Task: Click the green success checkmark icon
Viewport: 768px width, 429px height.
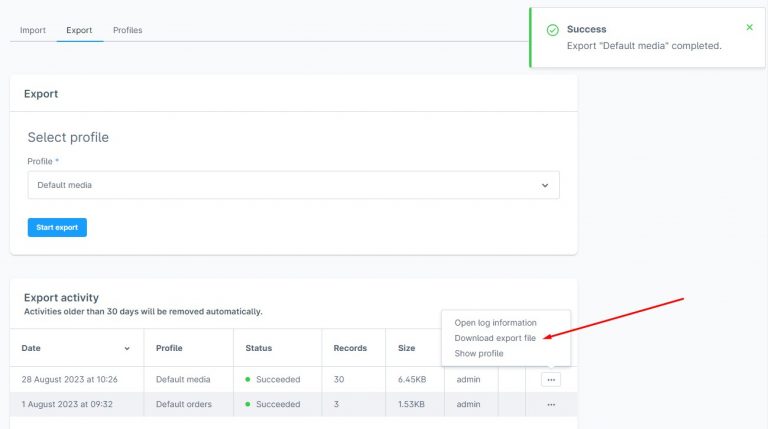Action: (x=552, y=30)
